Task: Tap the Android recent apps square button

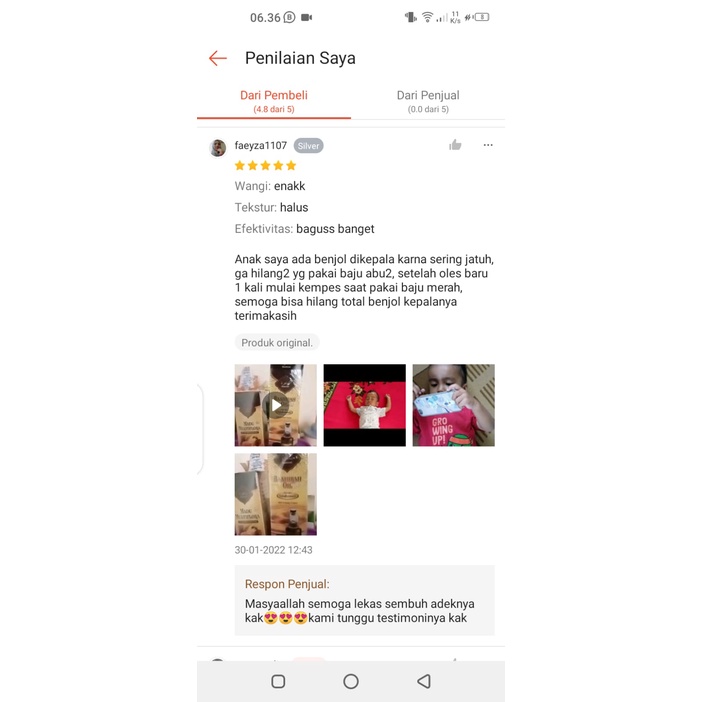Action: 278,681
